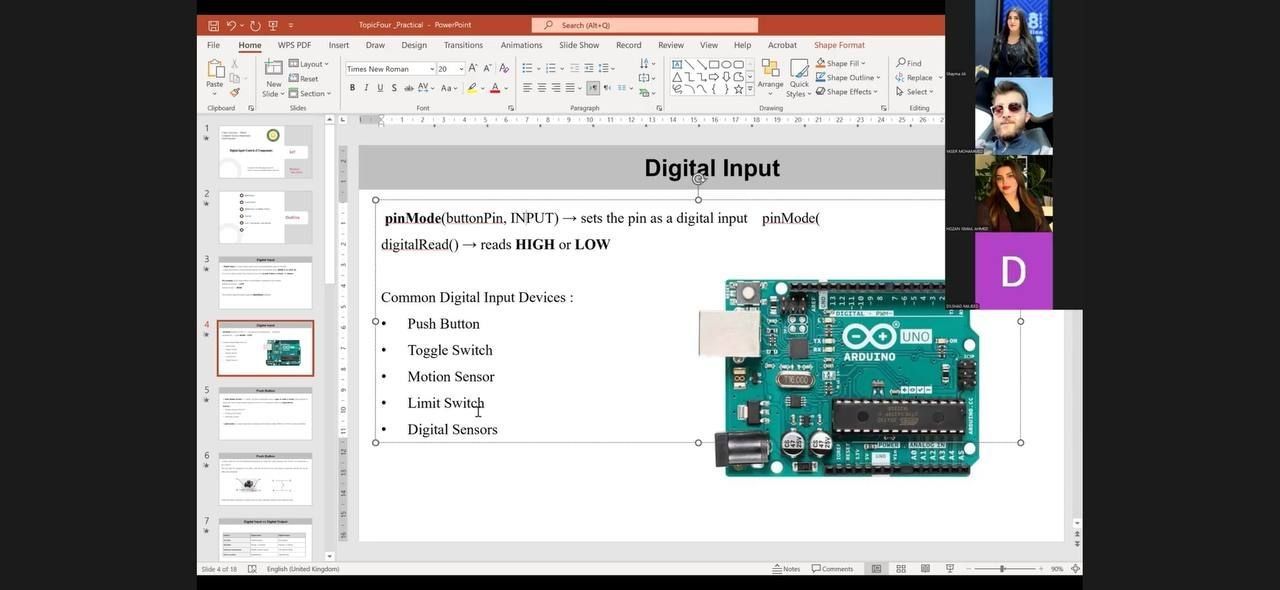The width and height of the screenshot is (1280, 590).
Task: Start Slide Show from status bar
Action: point(949,569)
